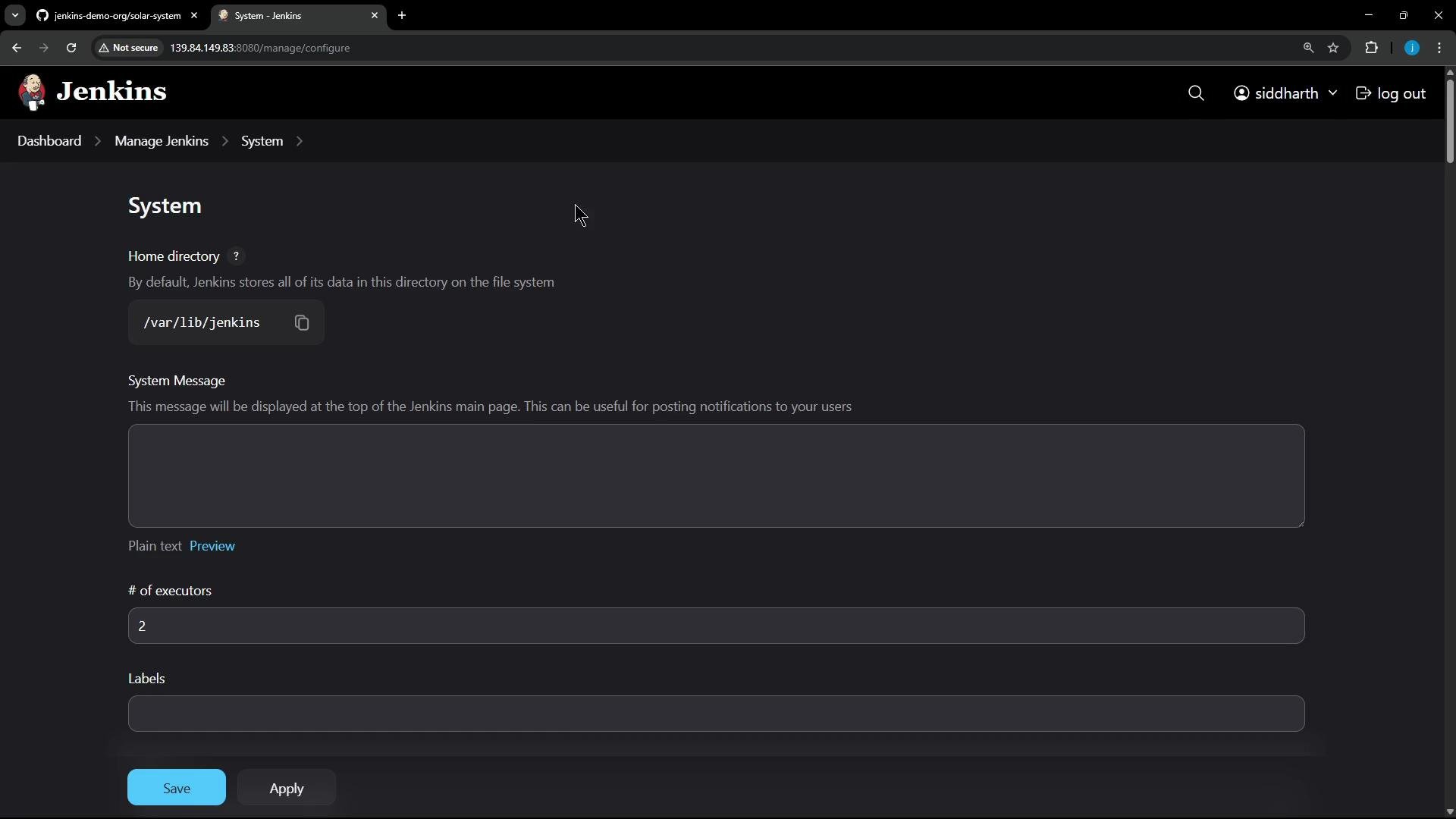Select the /var/lib/jenkins path text

pos(202,323)
